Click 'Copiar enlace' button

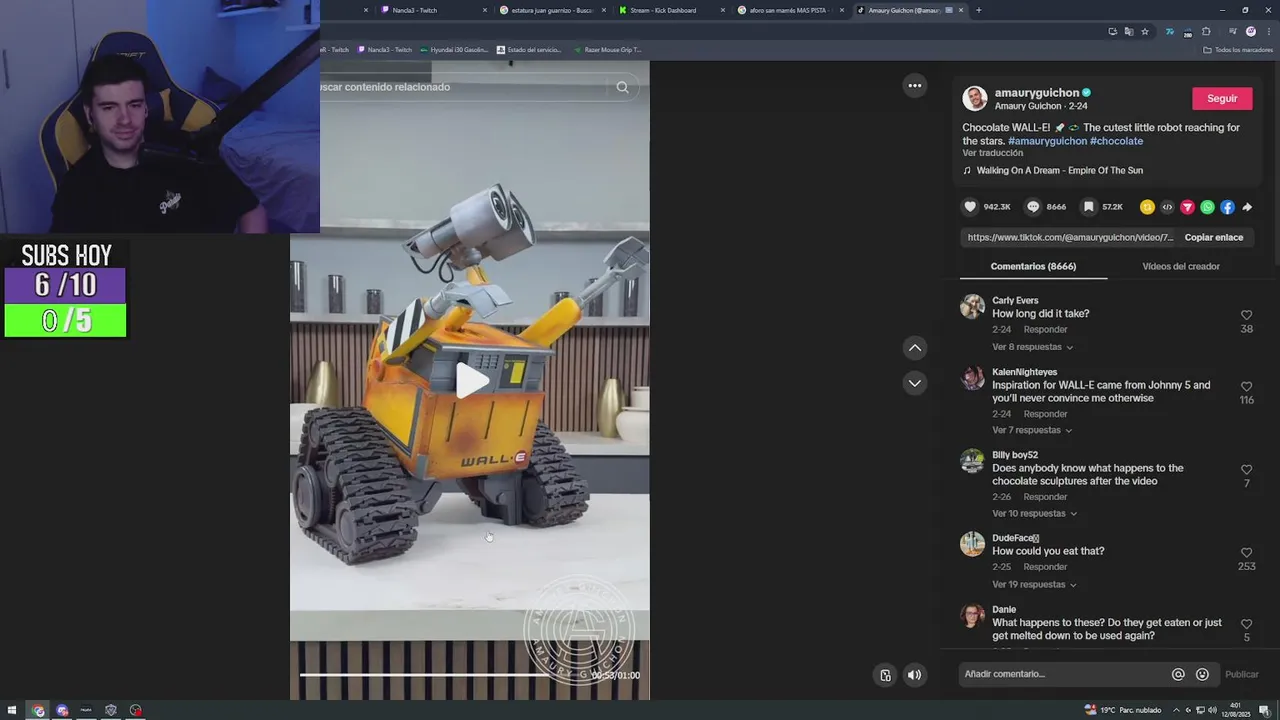click(1213, 237)
